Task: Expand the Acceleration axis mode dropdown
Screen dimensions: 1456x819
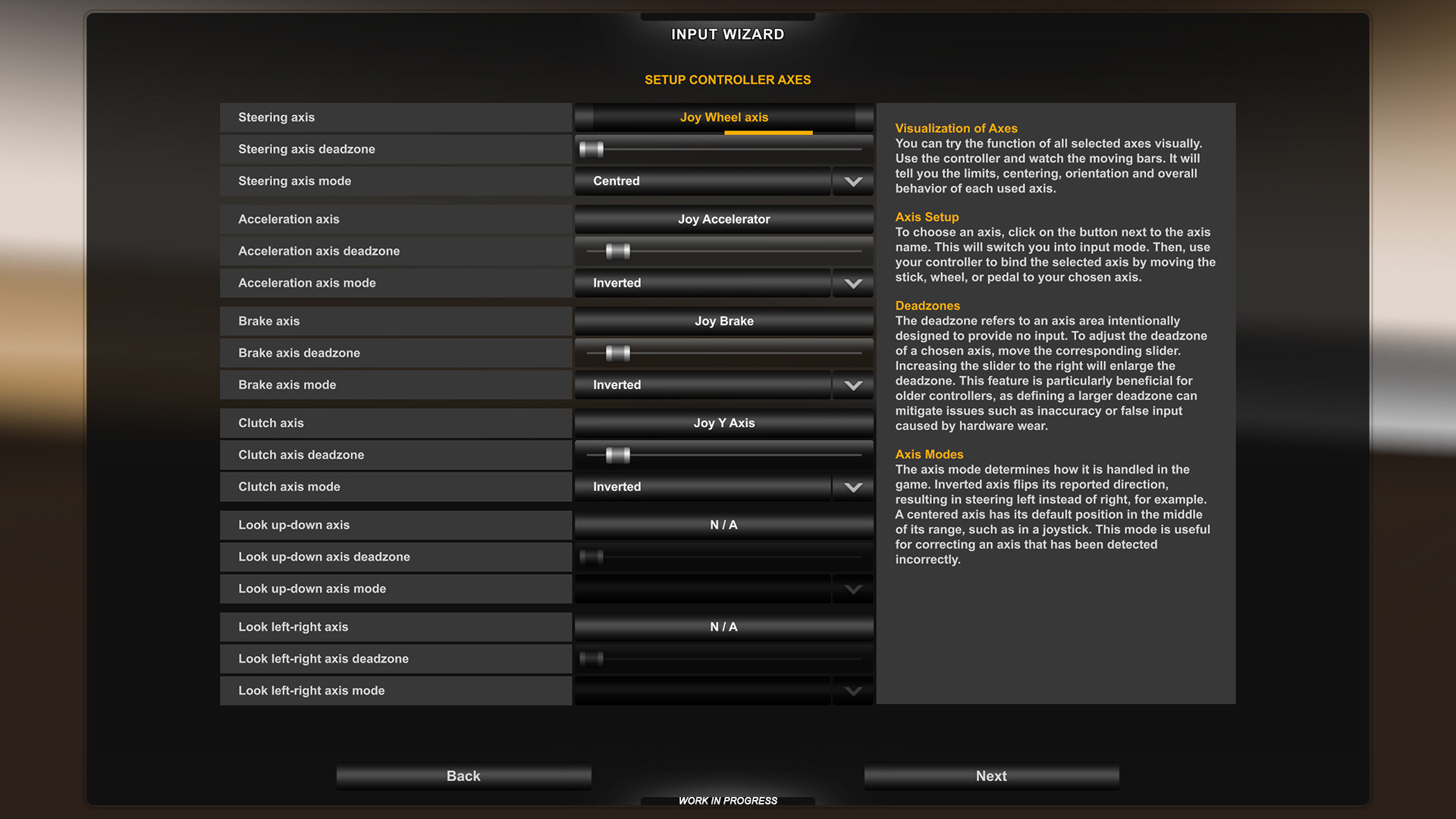Action: coord(852,283)
